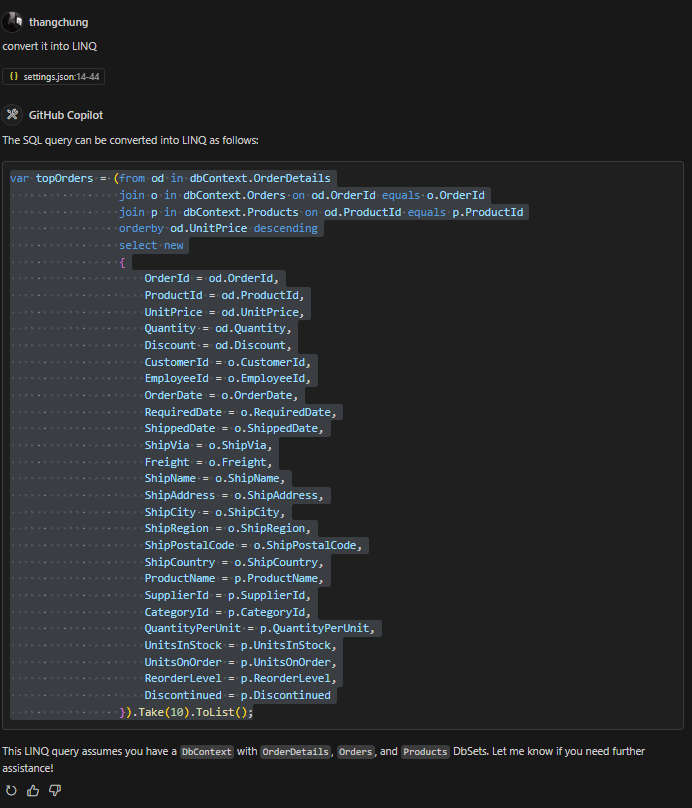Click 'ShipPostalCode = o.ShipPostalCode' line
692x808 pixels.
[253, 545]
